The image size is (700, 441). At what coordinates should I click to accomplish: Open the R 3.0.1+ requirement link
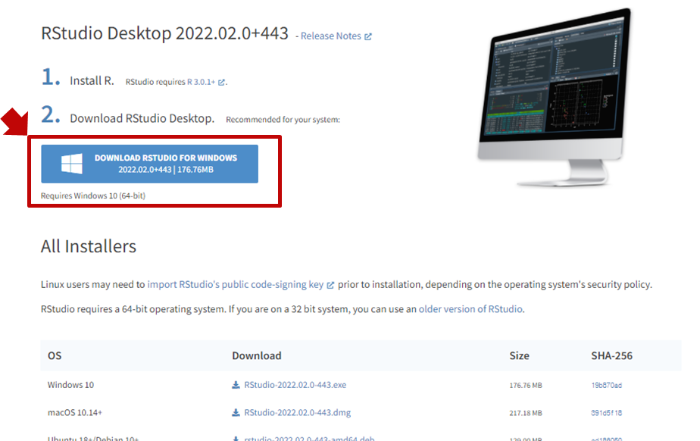[201, 82]
